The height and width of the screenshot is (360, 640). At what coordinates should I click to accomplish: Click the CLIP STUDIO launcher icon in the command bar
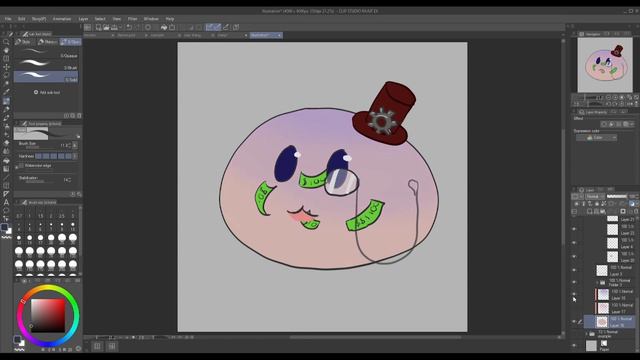[x=87, y=27]
